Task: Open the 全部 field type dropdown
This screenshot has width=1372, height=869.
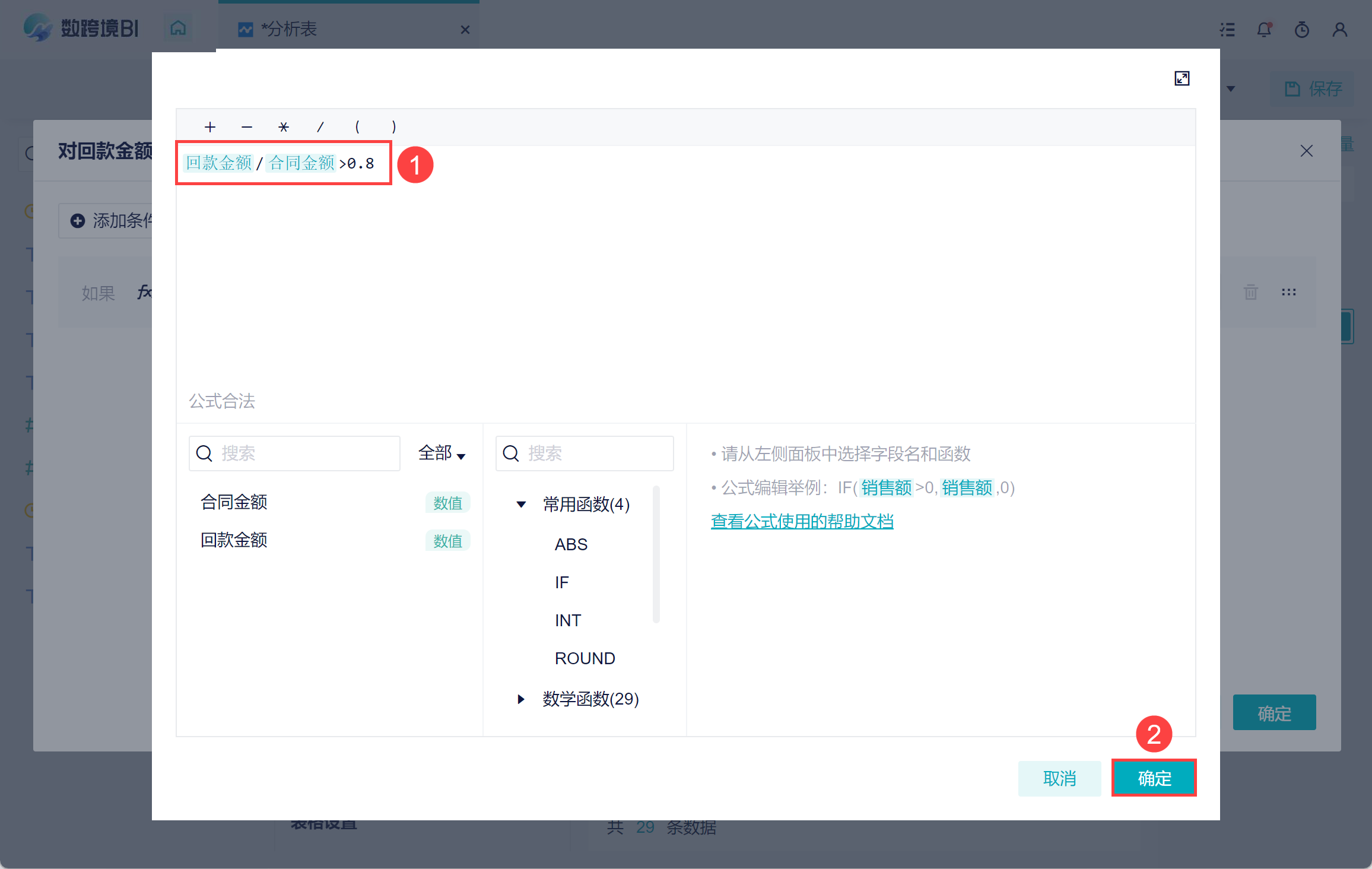Action: pos(442,453)
